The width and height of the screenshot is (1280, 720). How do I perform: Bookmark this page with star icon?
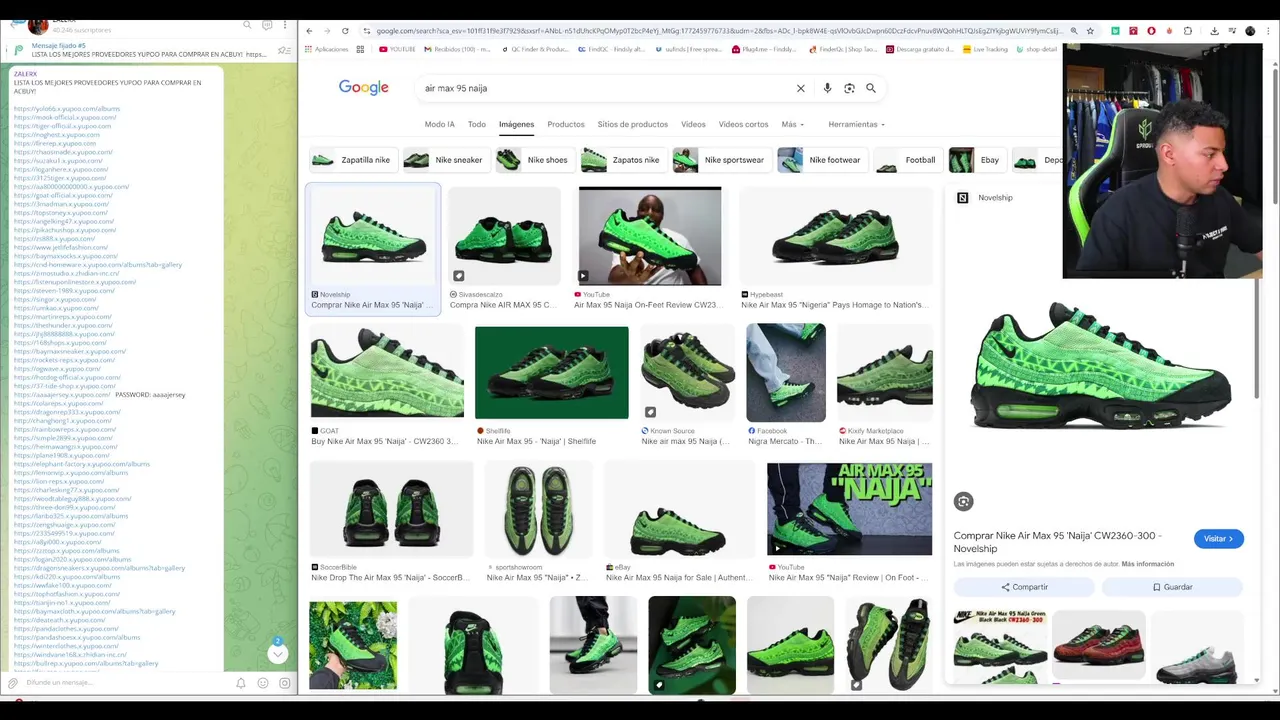point(1090,31)
